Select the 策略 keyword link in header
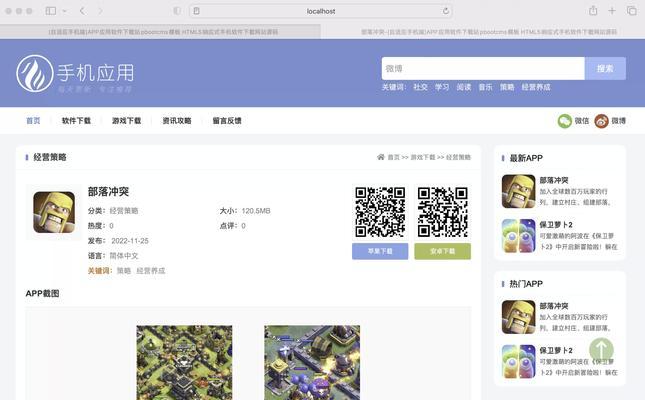This screenshot has width=645, height=400. 507,87
